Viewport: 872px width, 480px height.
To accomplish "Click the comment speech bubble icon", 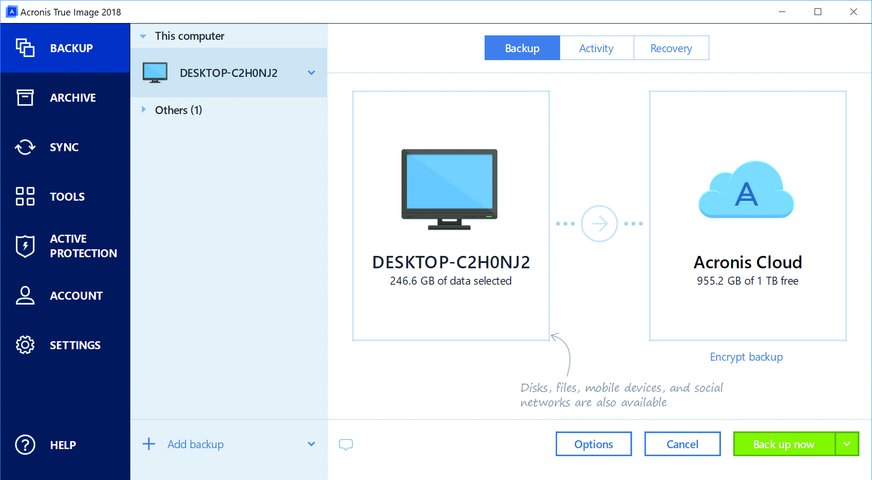I will [x=346, y=444].
